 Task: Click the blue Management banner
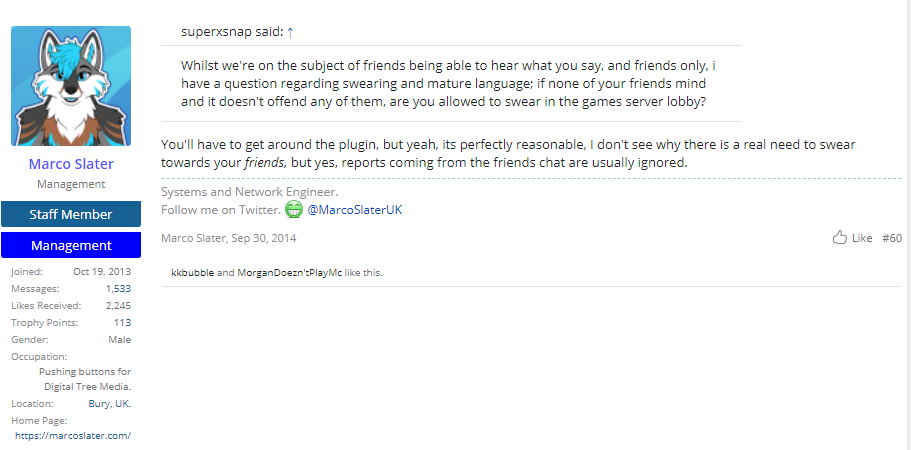(x=71, y=245)
